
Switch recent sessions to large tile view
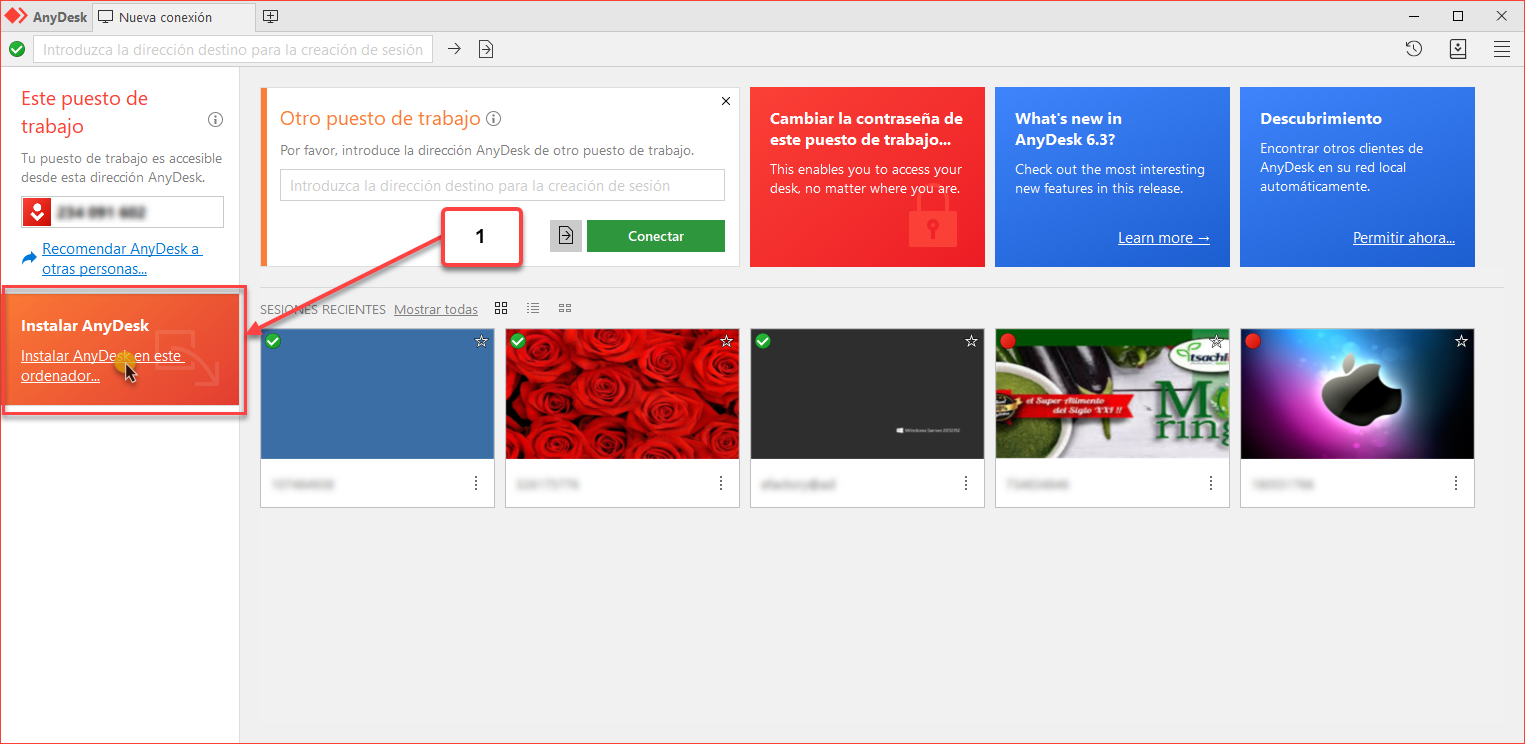[x=501, y=308]
